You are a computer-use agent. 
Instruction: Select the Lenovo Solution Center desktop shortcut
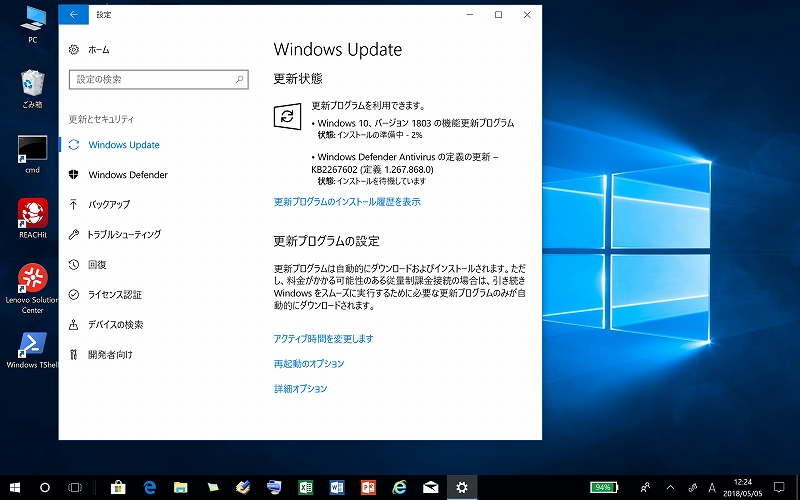(x=33, y=288)
